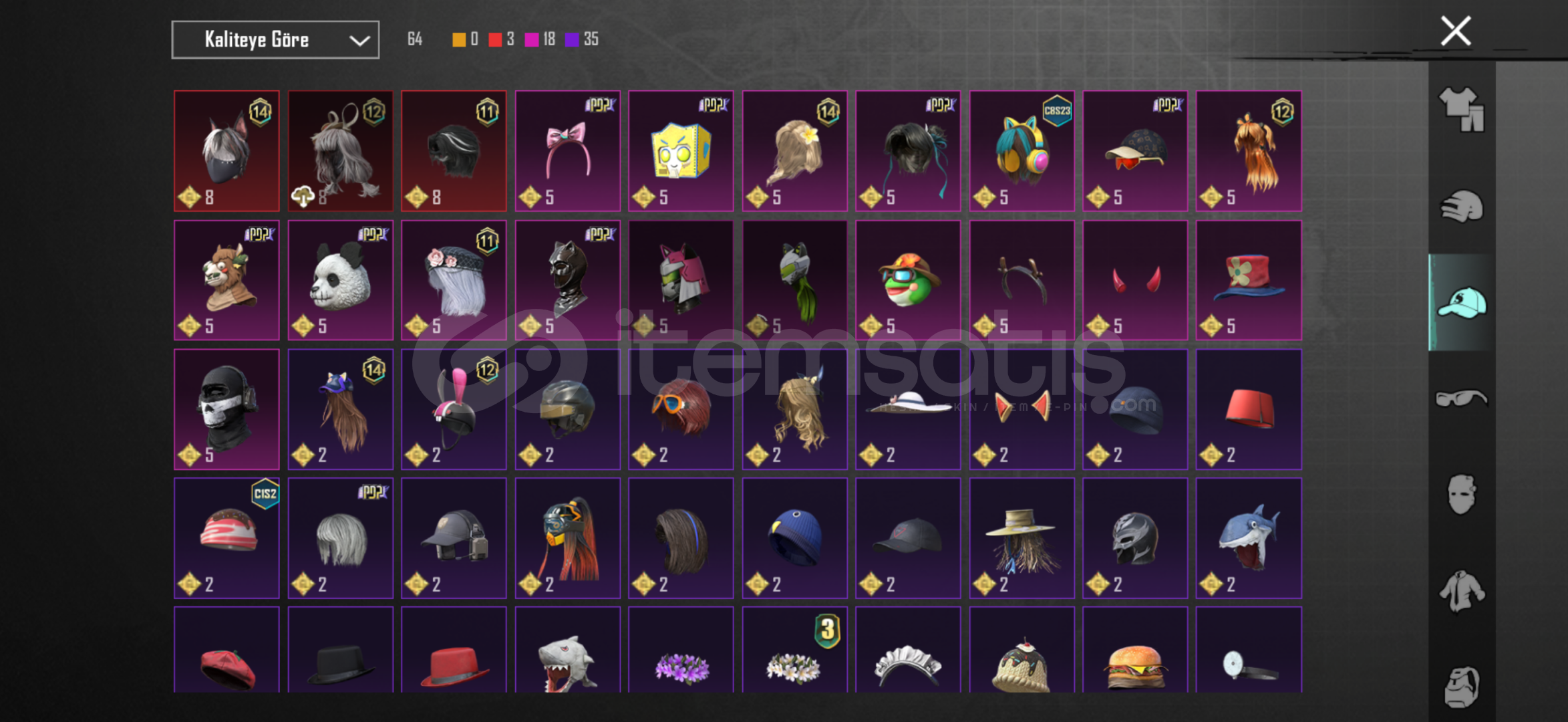Open the glasses category icon
Screen dimensions: 1568x722
pos(1462,398)
